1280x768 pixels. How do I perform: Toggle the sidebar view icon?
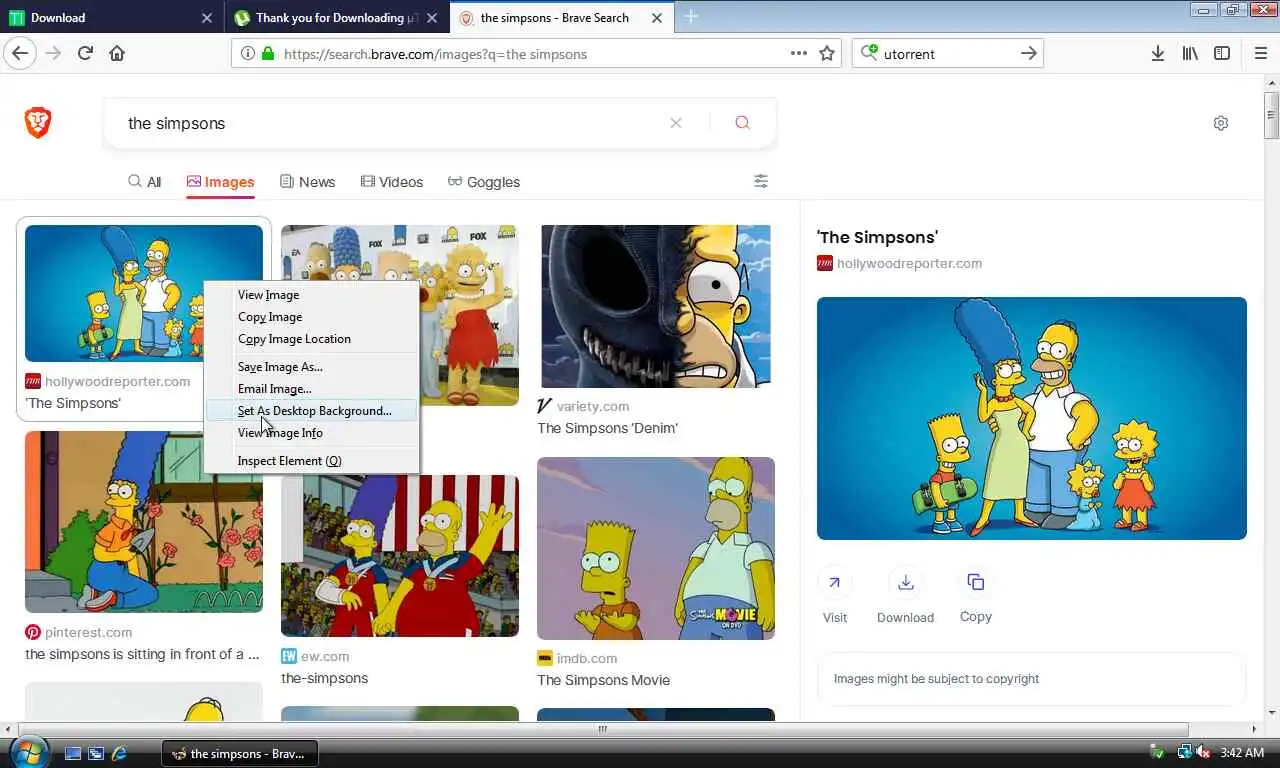[x=1222, y=53]
